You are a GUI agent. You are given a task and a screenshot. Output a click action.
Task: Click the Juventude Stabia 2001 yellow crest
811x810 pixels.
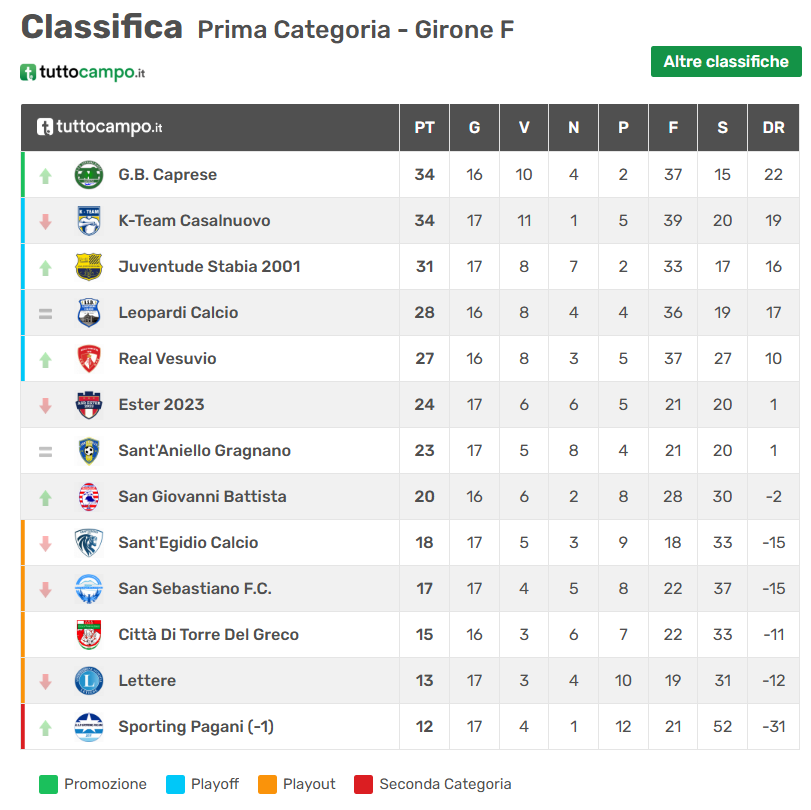point(88,267)
